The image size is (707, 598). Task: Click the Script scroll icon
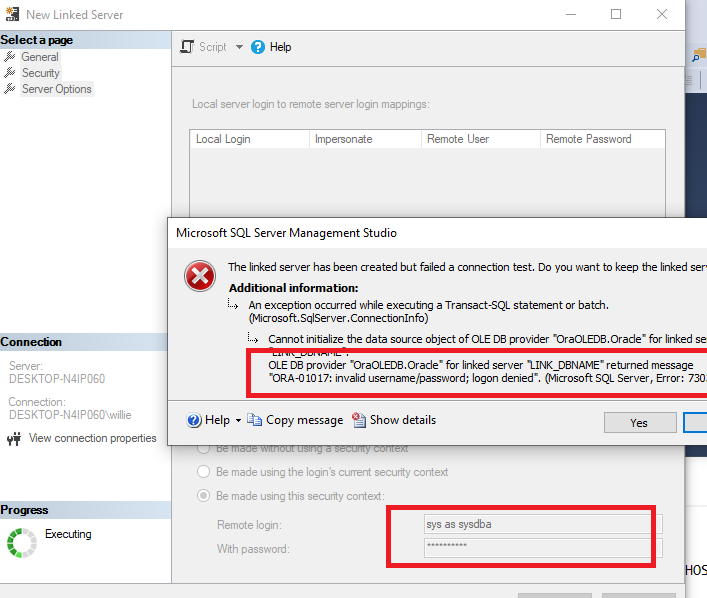point(187,46)
